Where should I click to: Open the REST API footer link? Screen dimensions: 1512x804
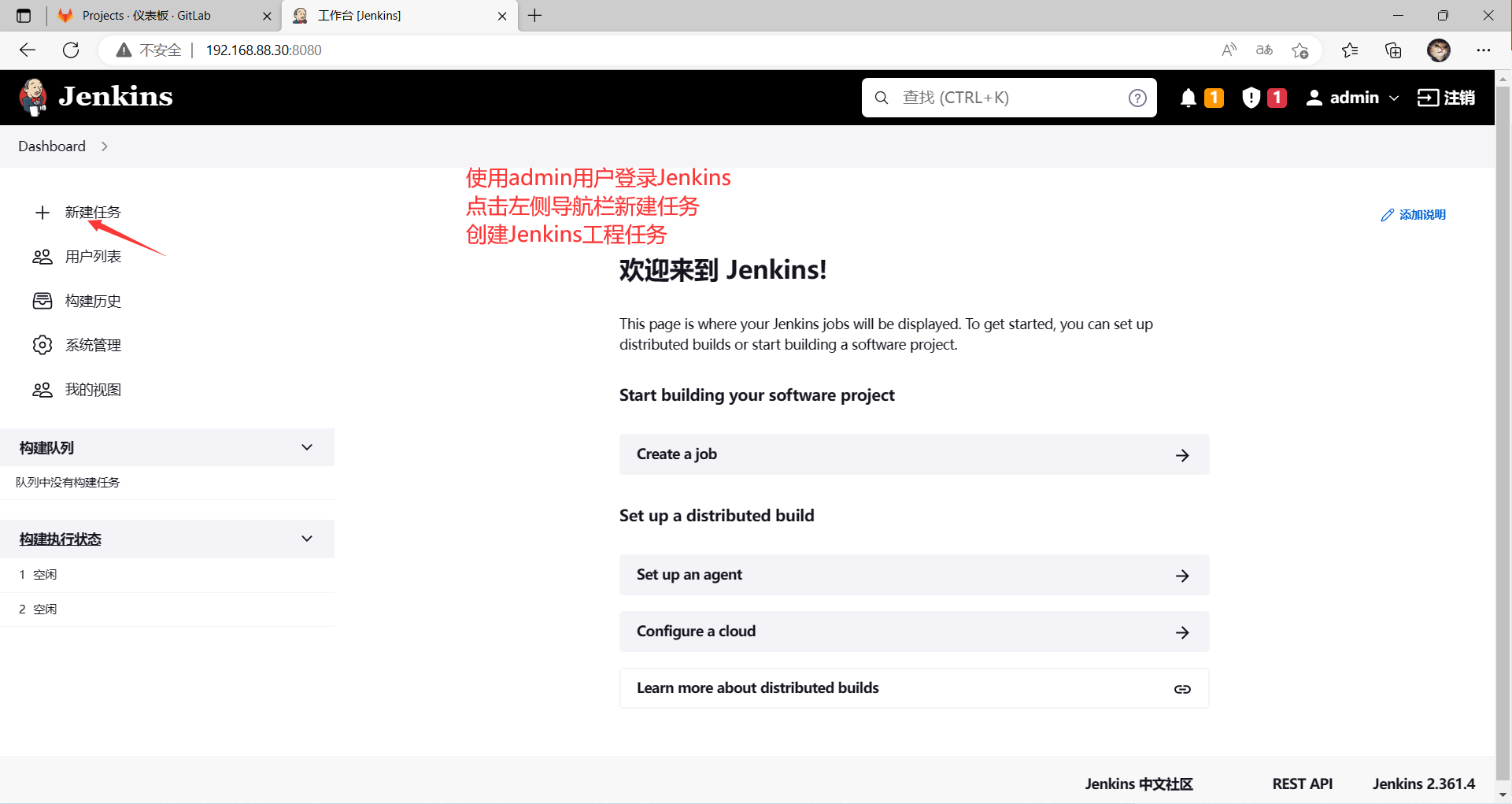(1303, 784)
